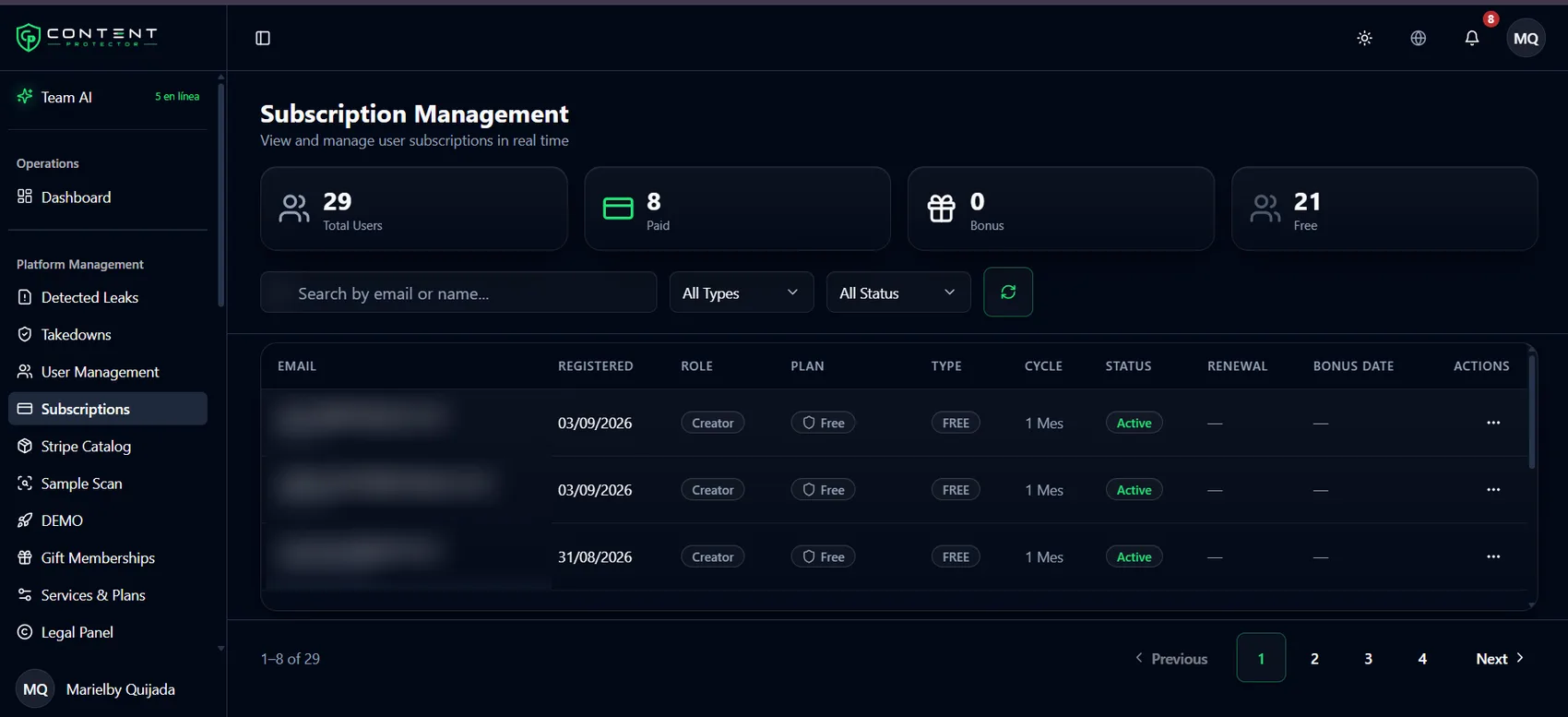Open the All Types filter dropdown
The height and width of the screenshot is (717, 1568).
(x=742, y=293)
